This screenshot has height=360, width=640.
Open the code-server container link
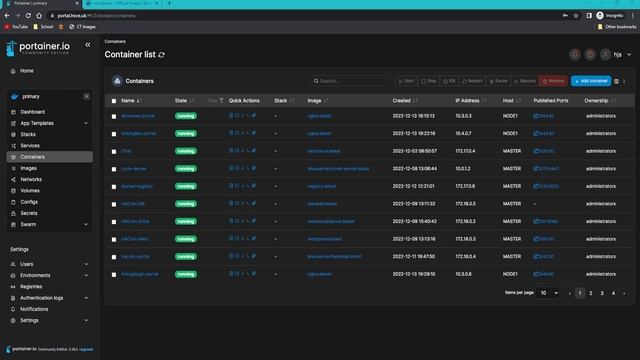(x=133, y=169)
